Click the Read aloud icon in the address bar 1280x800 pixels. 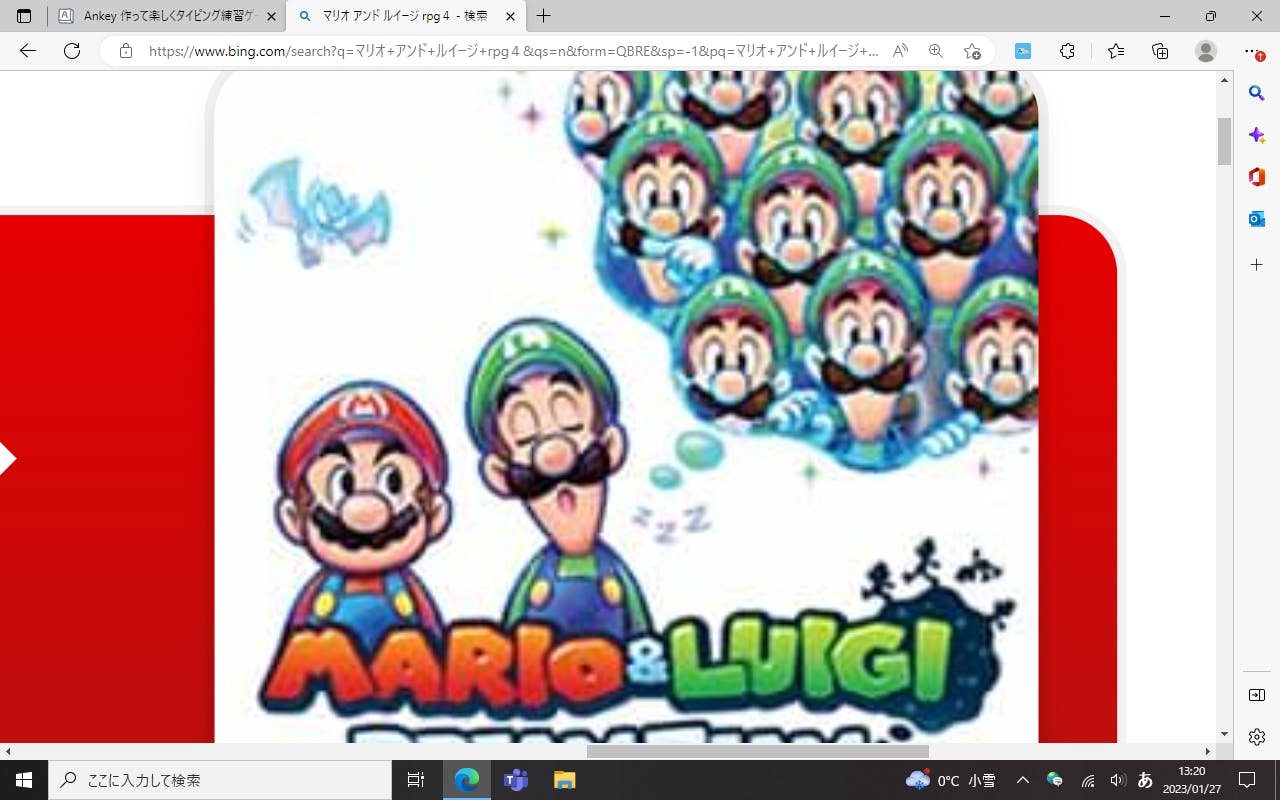tap(900, 51)
